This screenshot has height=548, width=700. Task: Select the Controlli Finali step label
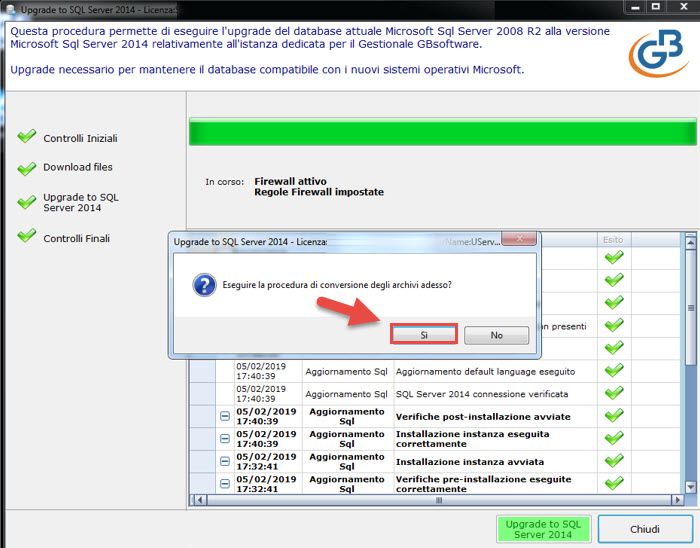pos(76,238)
